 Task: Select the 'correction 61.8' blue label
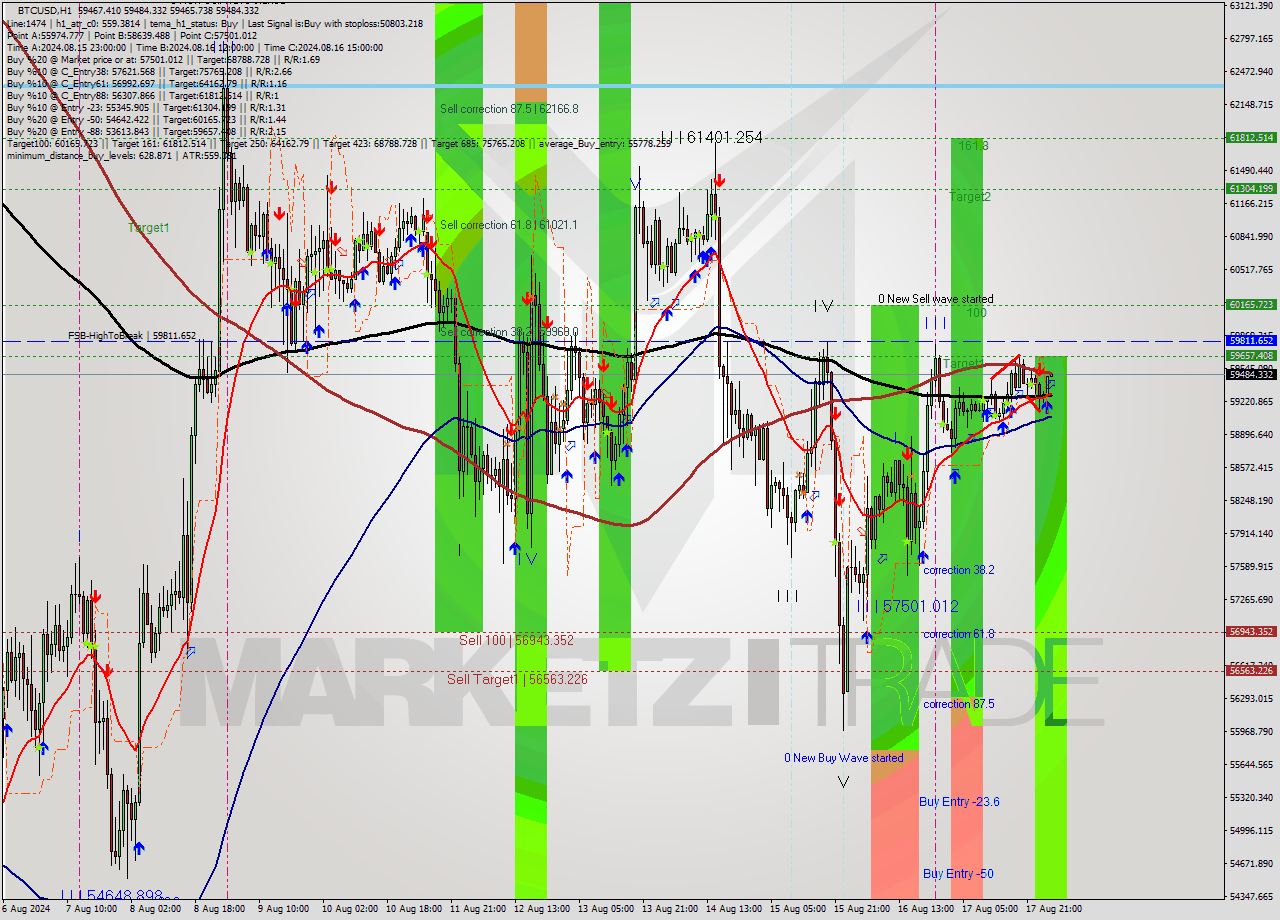point(959,634)
